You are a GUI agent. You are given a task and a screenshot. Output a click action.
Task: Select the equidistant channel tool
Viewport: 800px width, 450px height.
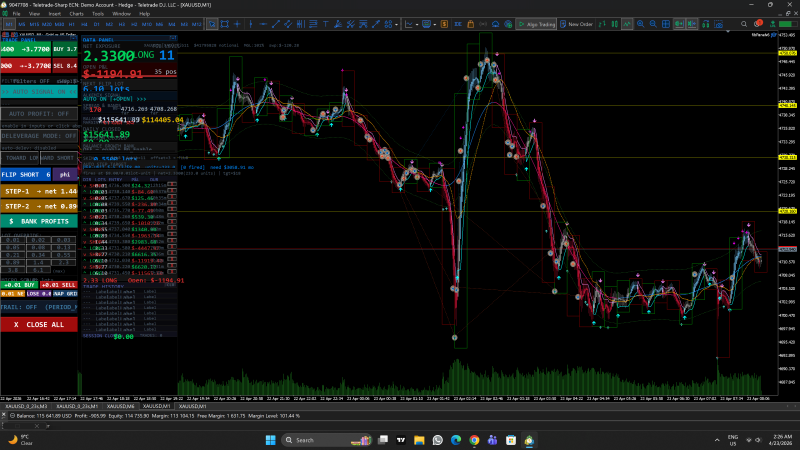point(288,24)
